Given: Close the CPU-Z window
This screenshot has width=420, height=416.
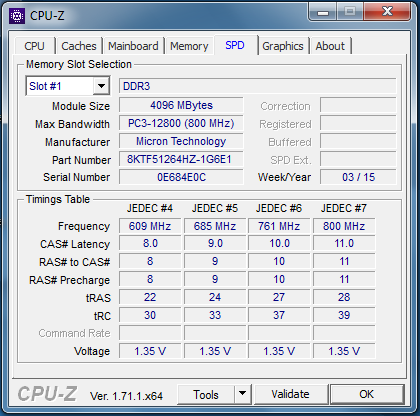Looking at the screenshot, I should tap(387, 12).
